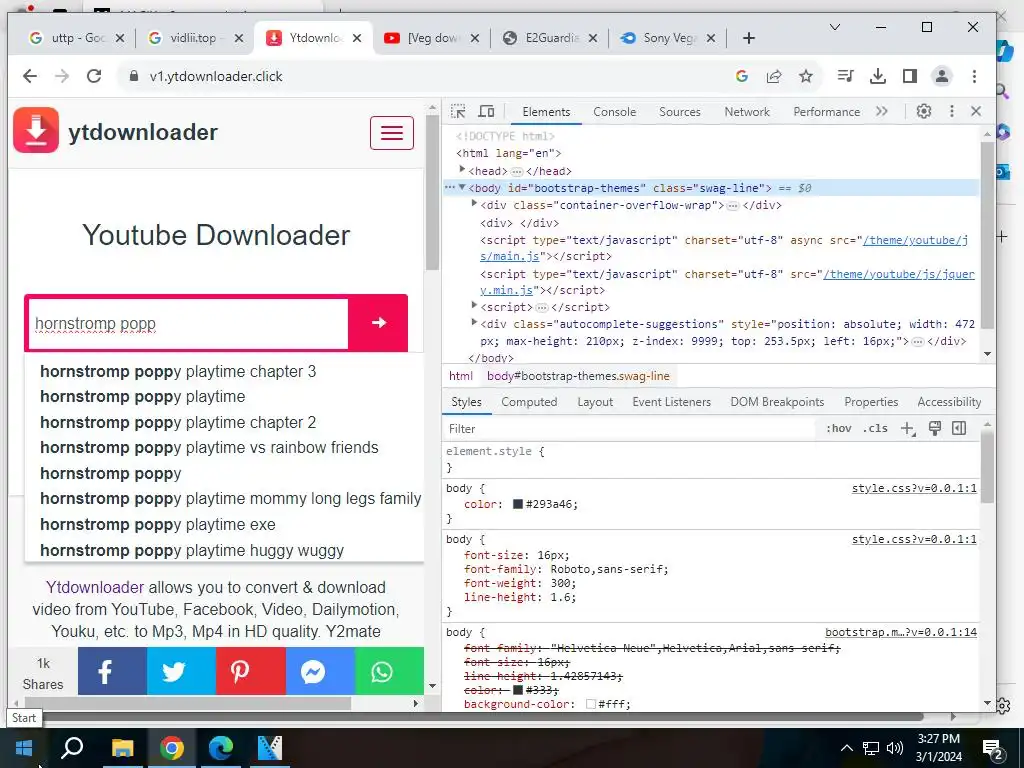Expand the autocomplete-suggestions div node
The image size is (1024, 768).
(x=475, y=323)
